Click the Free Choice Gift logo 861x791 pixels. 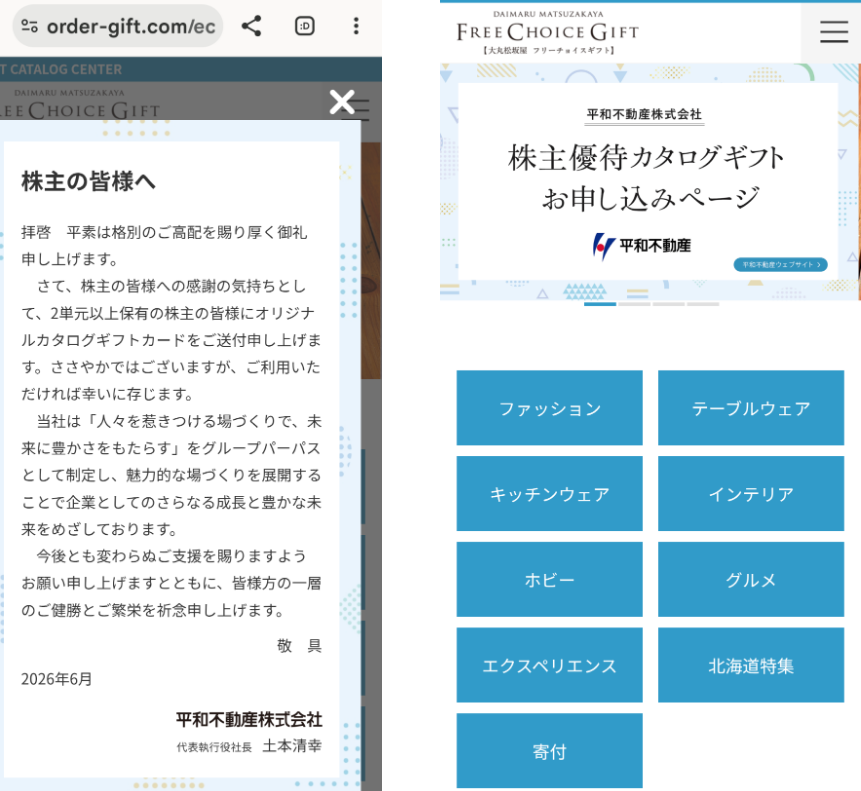[x=547, y=32]
